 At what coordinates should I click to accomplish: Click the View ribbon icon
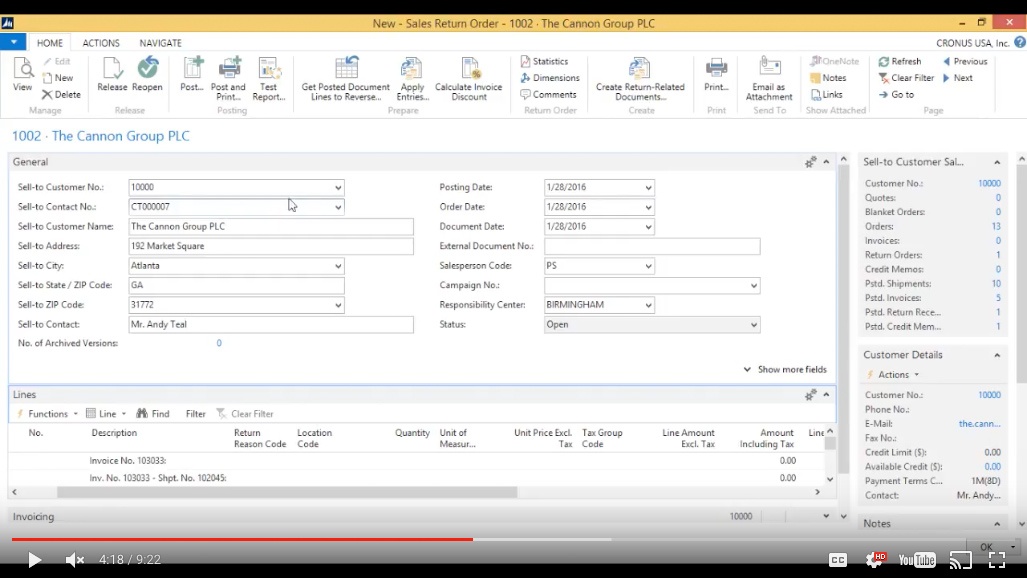tap(22, 75)
